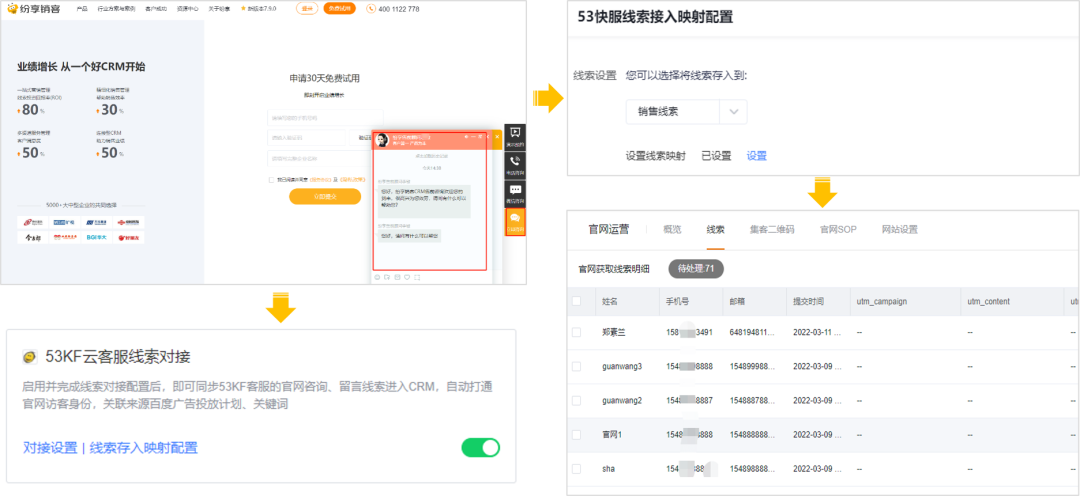The width and height of the screenshot is (1080, 496).
Task: Select the checkbox for the guanwang2 row
Action: click(577, 400)
